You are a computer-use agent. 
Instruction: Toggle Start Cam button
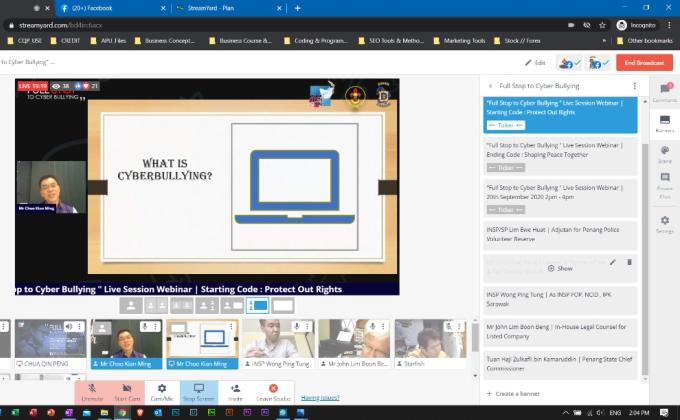pyautogui.click(x=127, y=391)
